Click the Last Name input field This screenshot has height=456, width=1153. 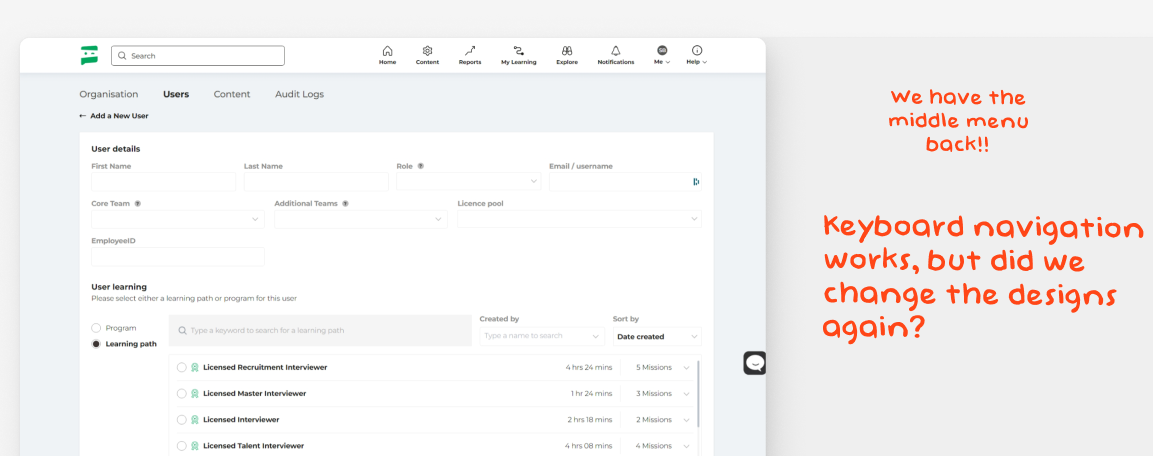316,182
